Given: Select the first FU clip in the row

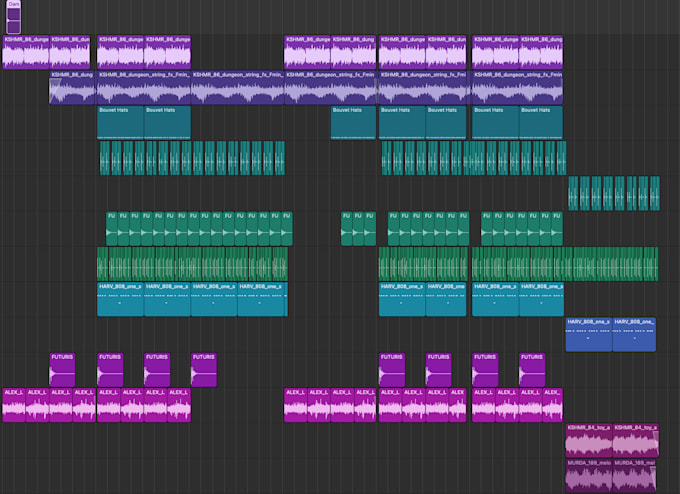Looking at the screenshot, I should pos(111,229).
